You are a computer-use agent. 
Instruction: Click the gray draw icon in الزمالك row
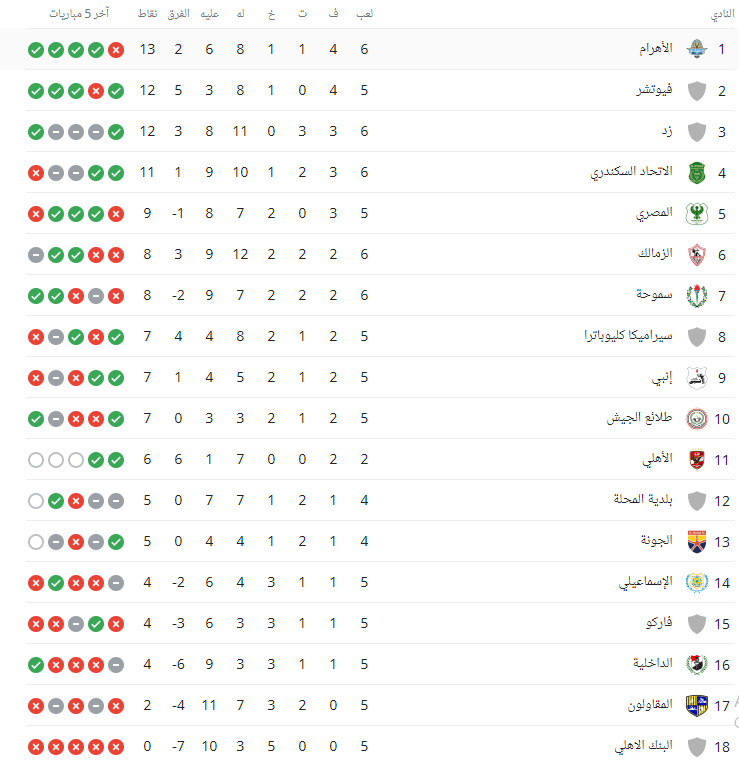36,254
